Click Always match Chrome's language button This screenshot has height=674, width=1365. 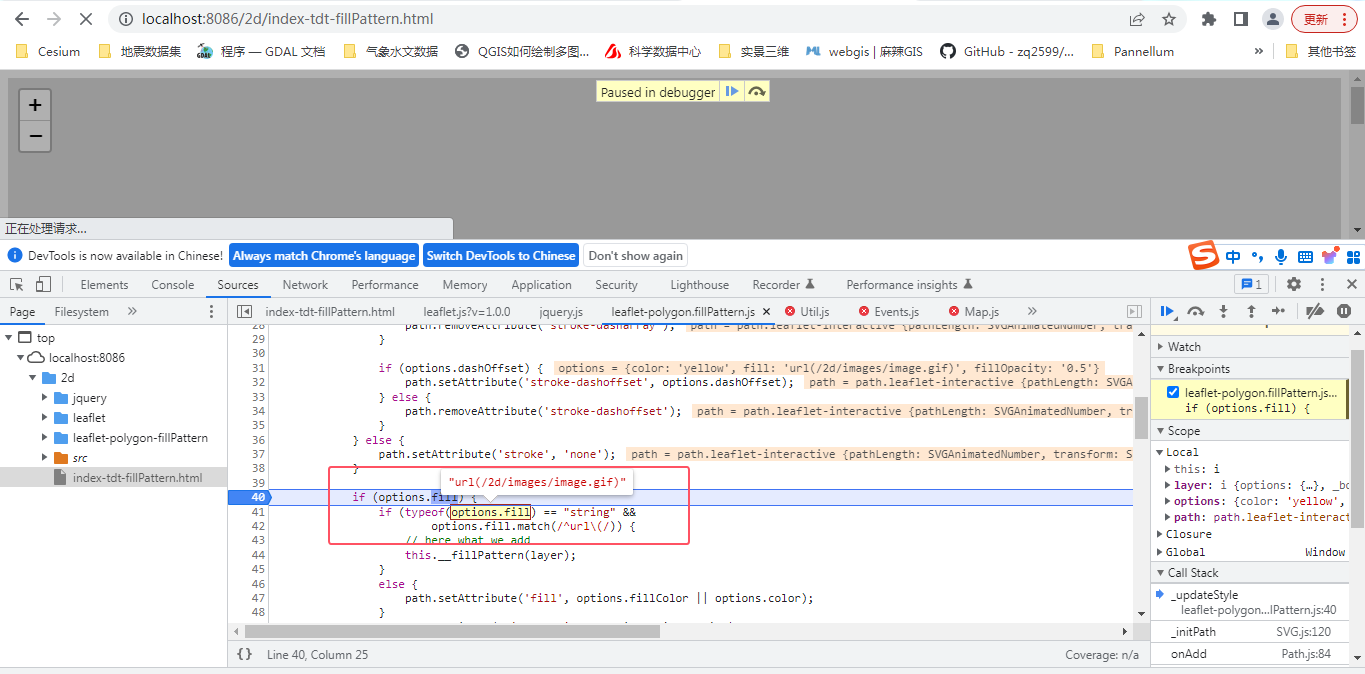click(x=324, y=256)
